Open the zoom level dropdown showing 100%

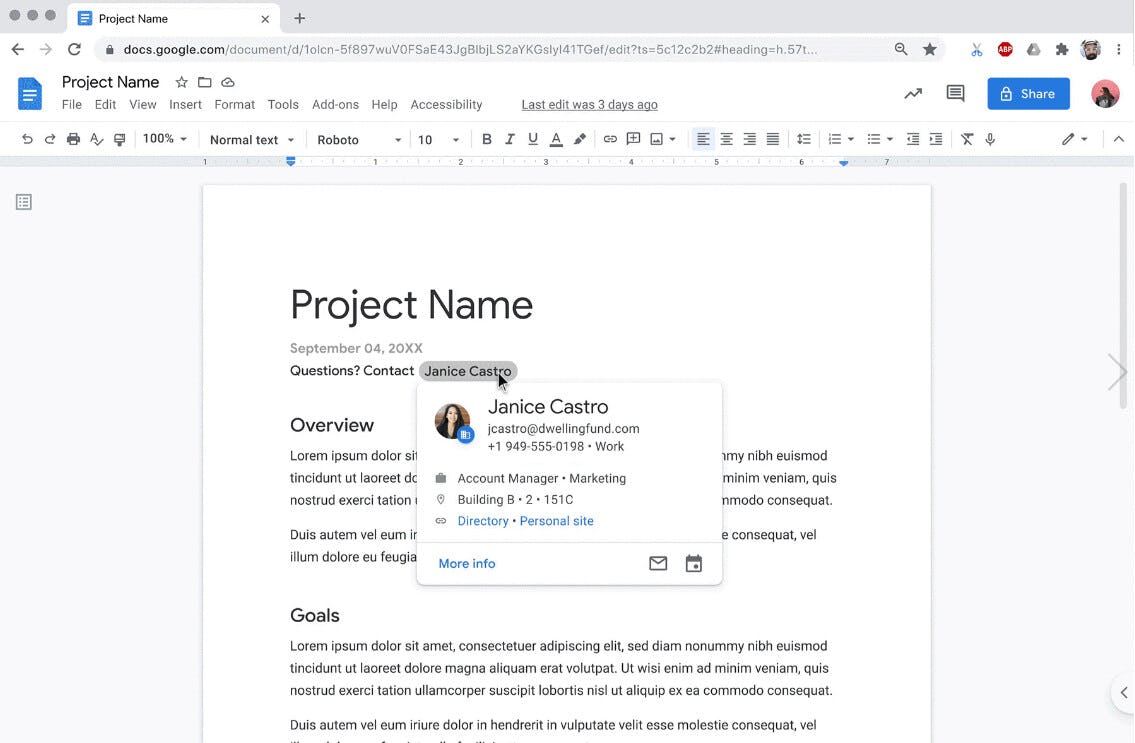point(163,139)
